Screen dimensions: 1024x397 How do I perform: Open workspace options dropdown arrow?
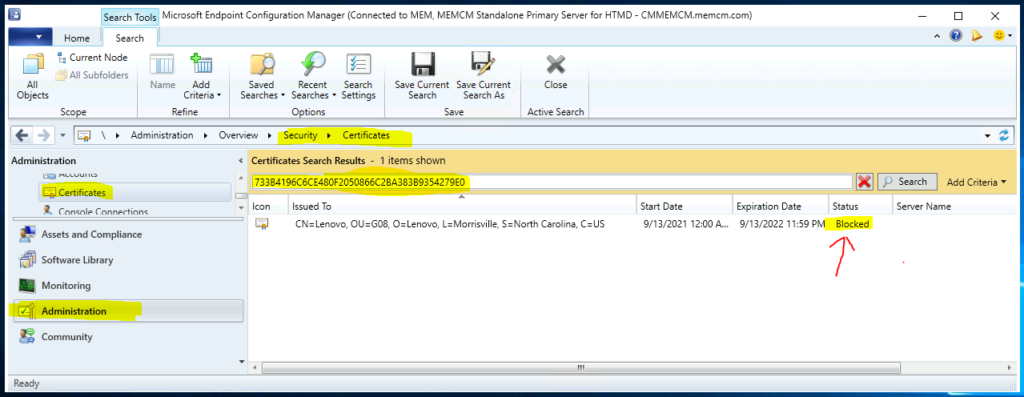pos(241,361)
